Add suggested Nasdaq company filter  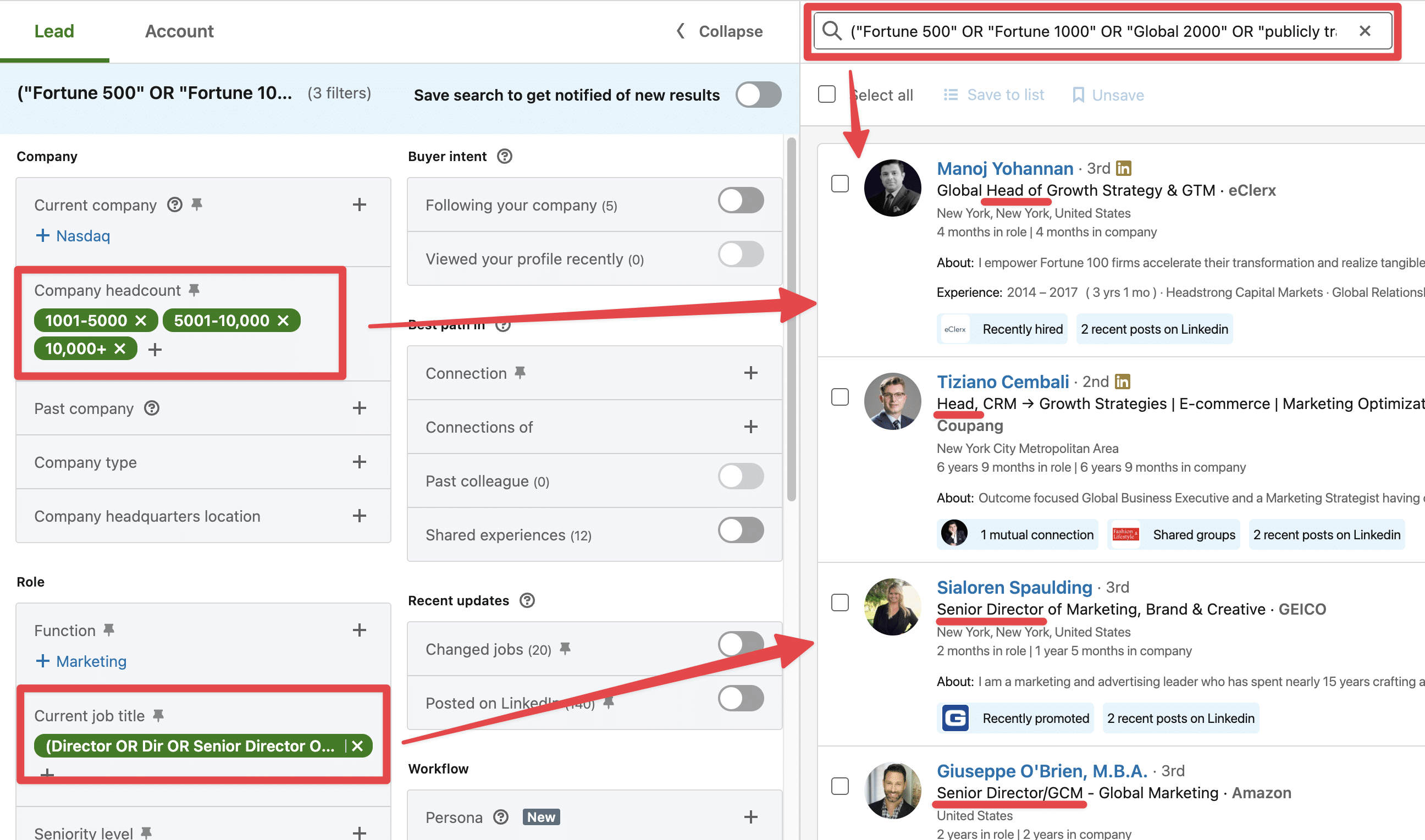coord(73,235)
